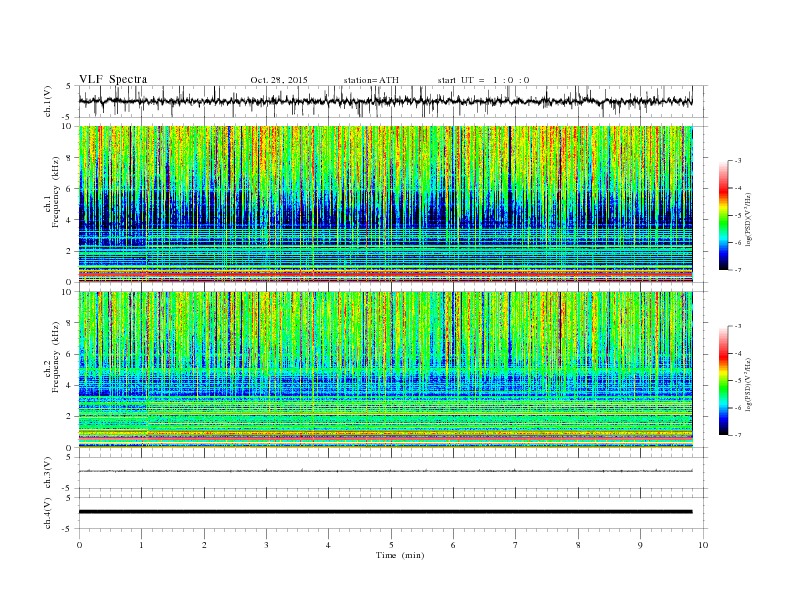This screenshot has height=612, width=792.
Task: Click the "station=ATH" header label
Action: (x=371, y=80)
